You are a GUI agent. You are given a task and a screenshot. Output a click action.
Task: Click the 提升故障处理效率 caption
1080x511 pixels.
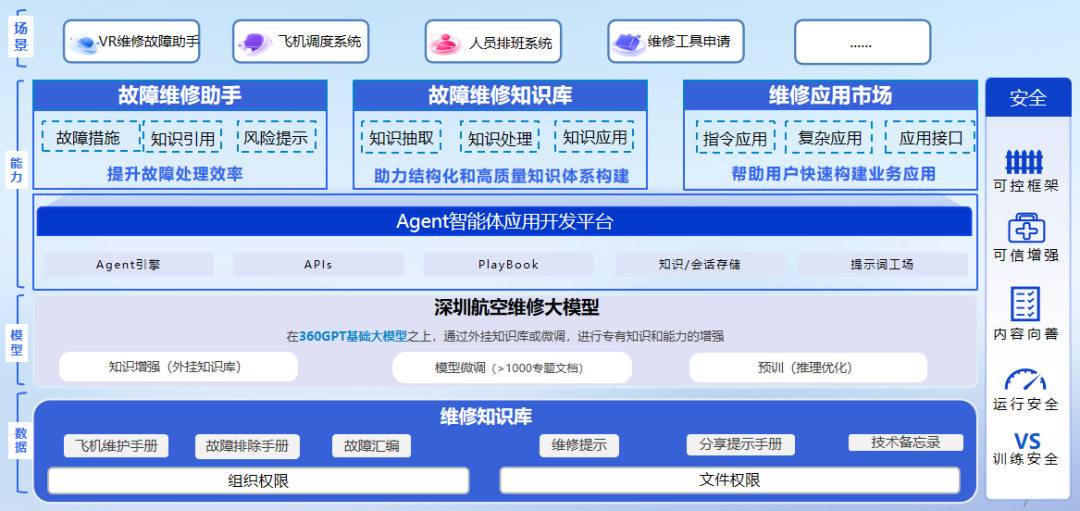click(175, 174)
